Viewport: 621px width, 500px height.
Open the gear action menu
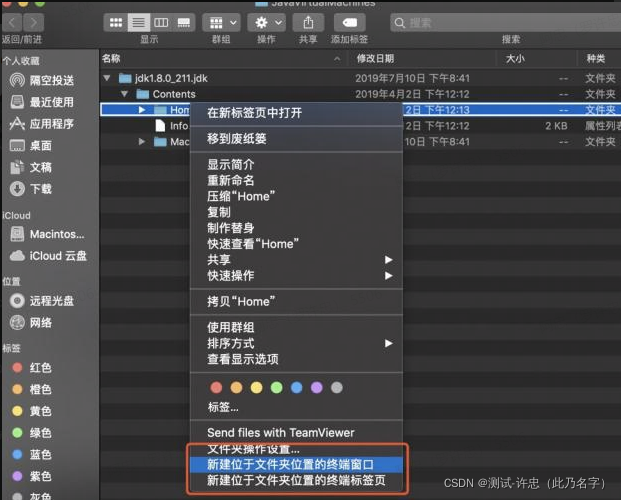[x=267, y=23]
